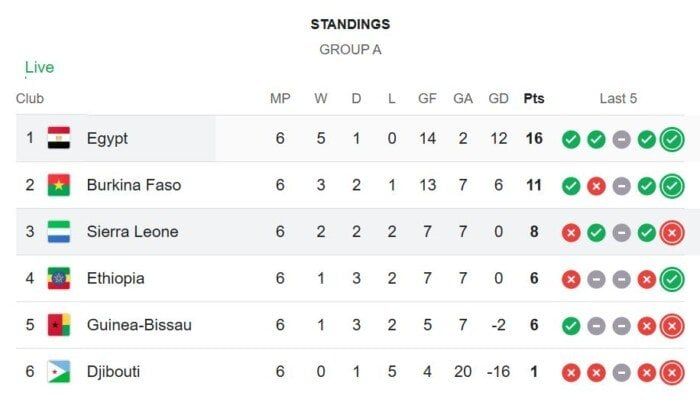
Task: Click the Djibouti team name link
Action: point(113,372)
